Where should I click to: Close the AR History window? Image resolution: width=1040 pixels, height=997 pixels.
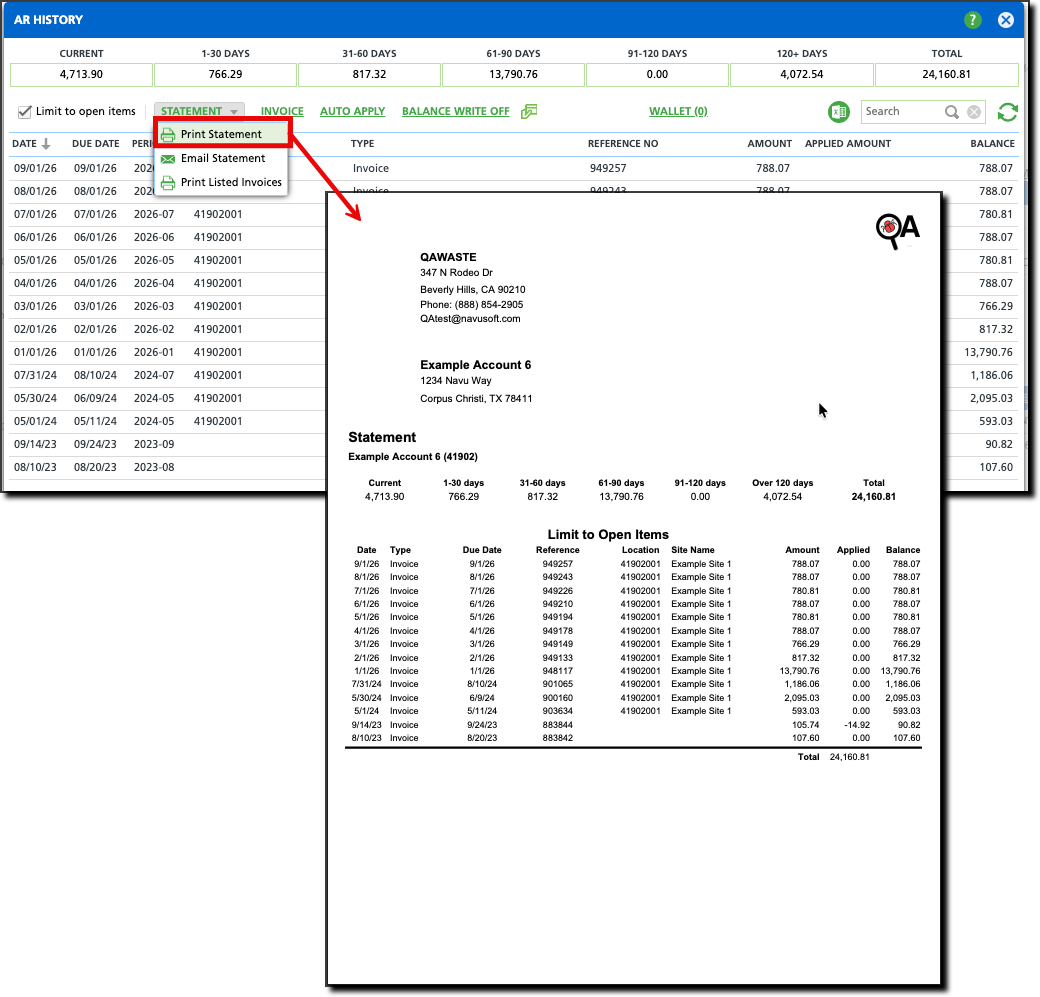(1006, 20)
